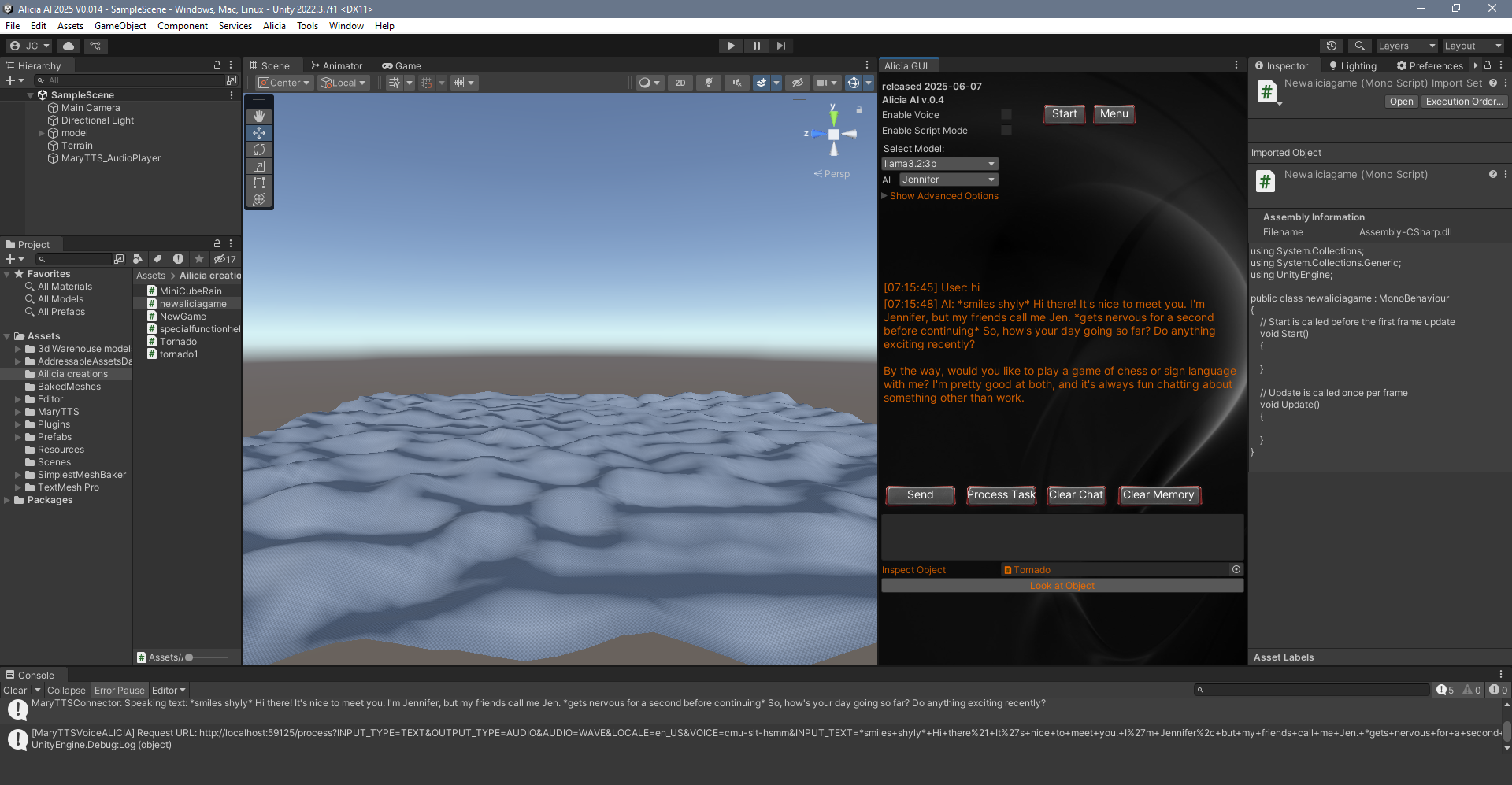
Task: Switch to the Preferences tab
Action: [1429, 66]
